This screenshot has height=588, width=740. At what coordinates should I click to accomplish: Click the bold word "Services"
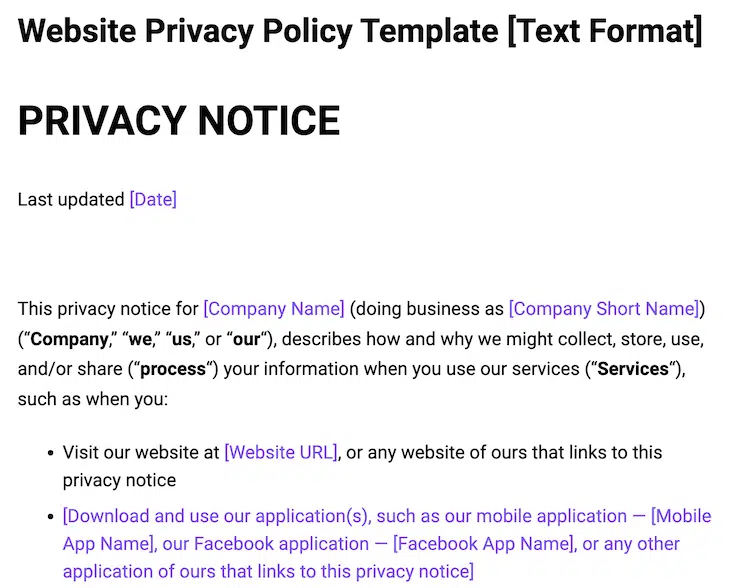632,369
